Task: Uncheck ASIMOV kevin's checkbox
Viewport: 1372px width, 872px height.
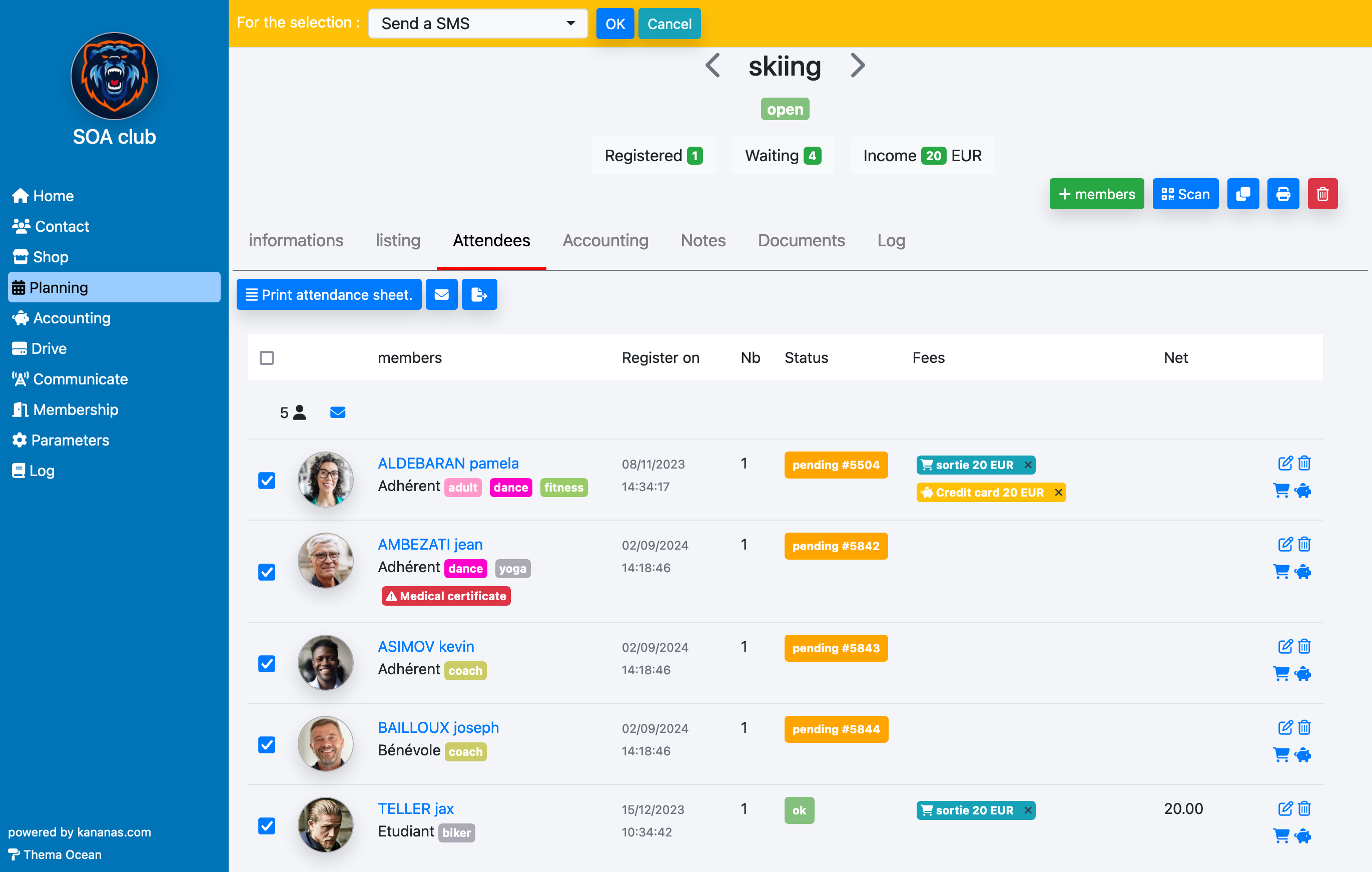Action: (267, 663)
